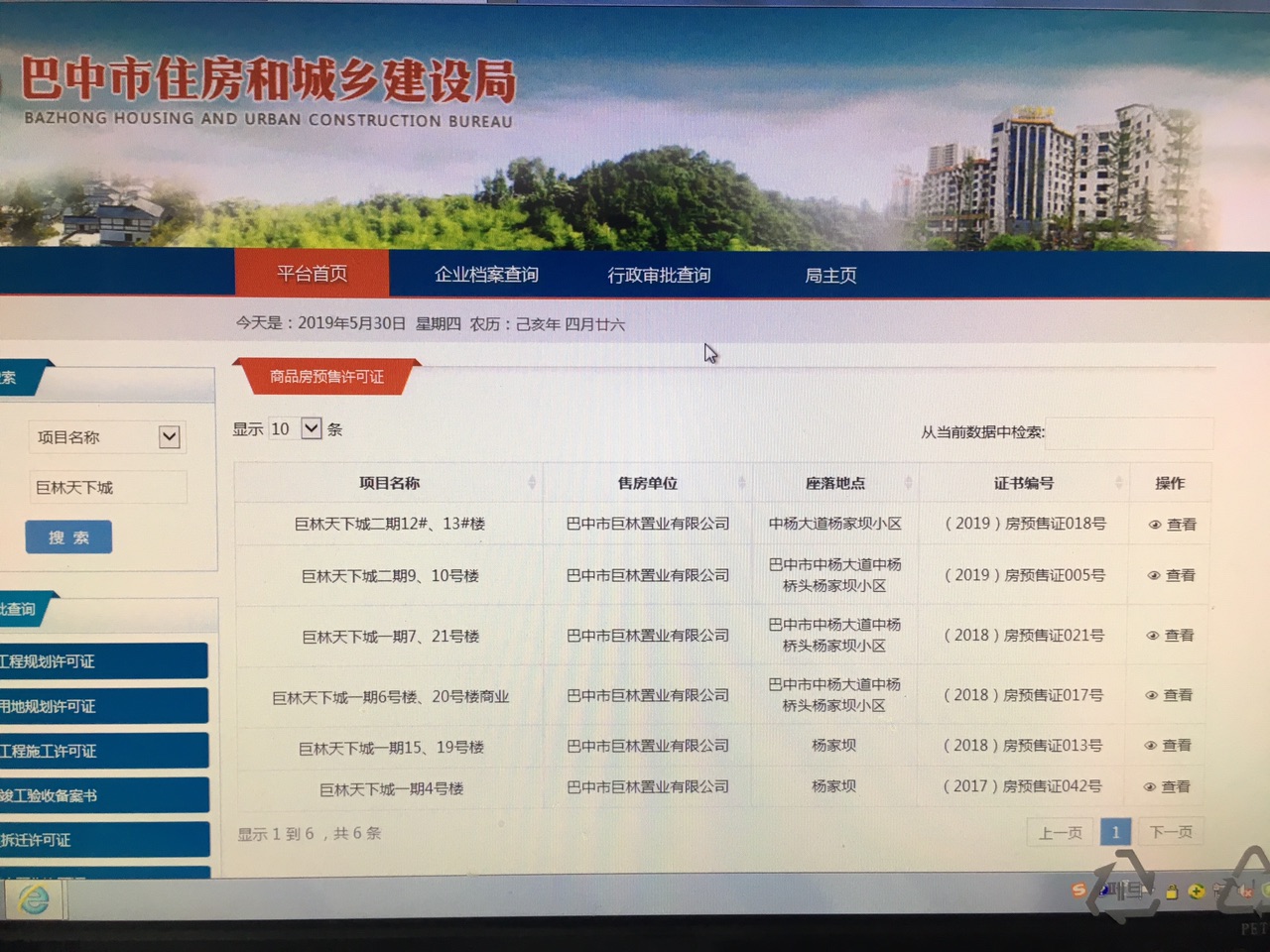Open 企业档案查询 menu item
The image size is (1270, 952).
pyautogui.click(x=486, y=275)
